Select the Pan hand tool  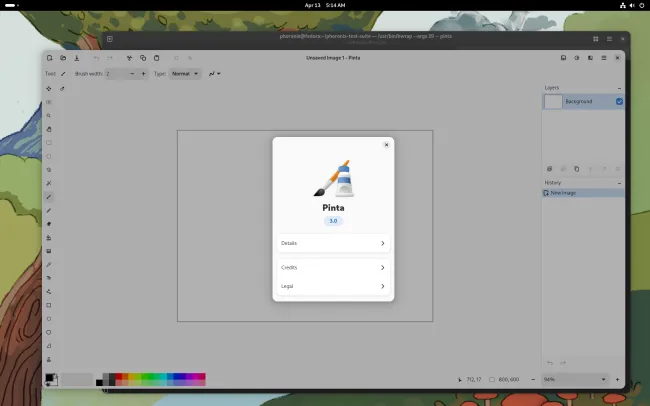click(x=49, y=129)
